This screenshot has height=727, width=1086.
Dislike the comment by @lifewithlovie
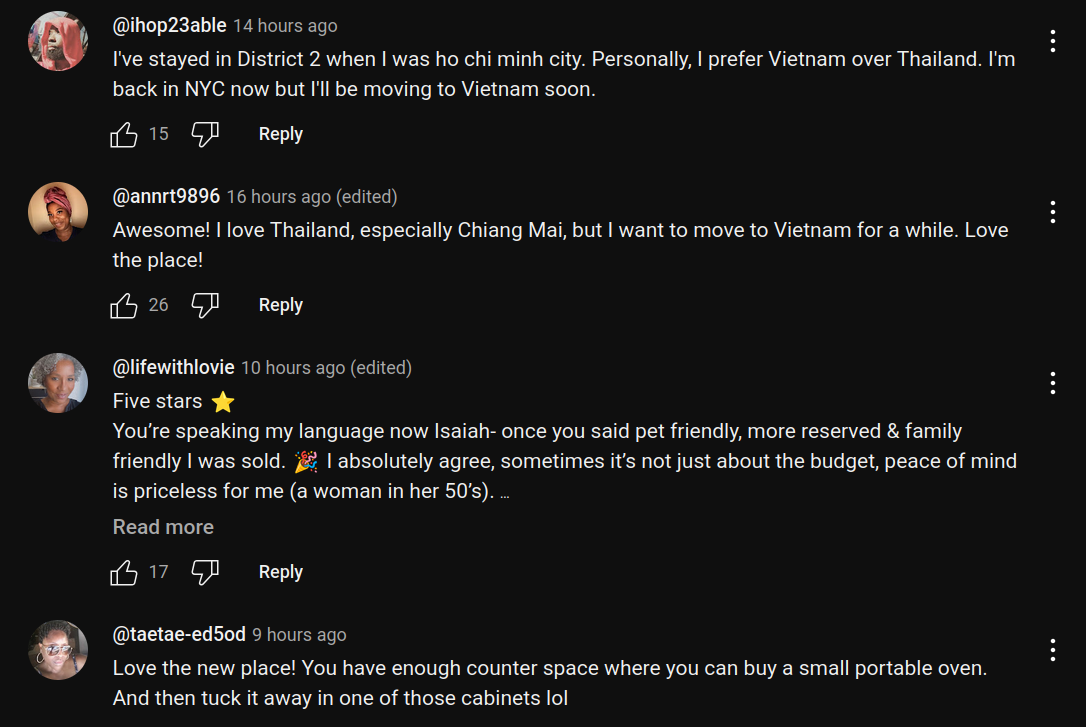[205, 572]
